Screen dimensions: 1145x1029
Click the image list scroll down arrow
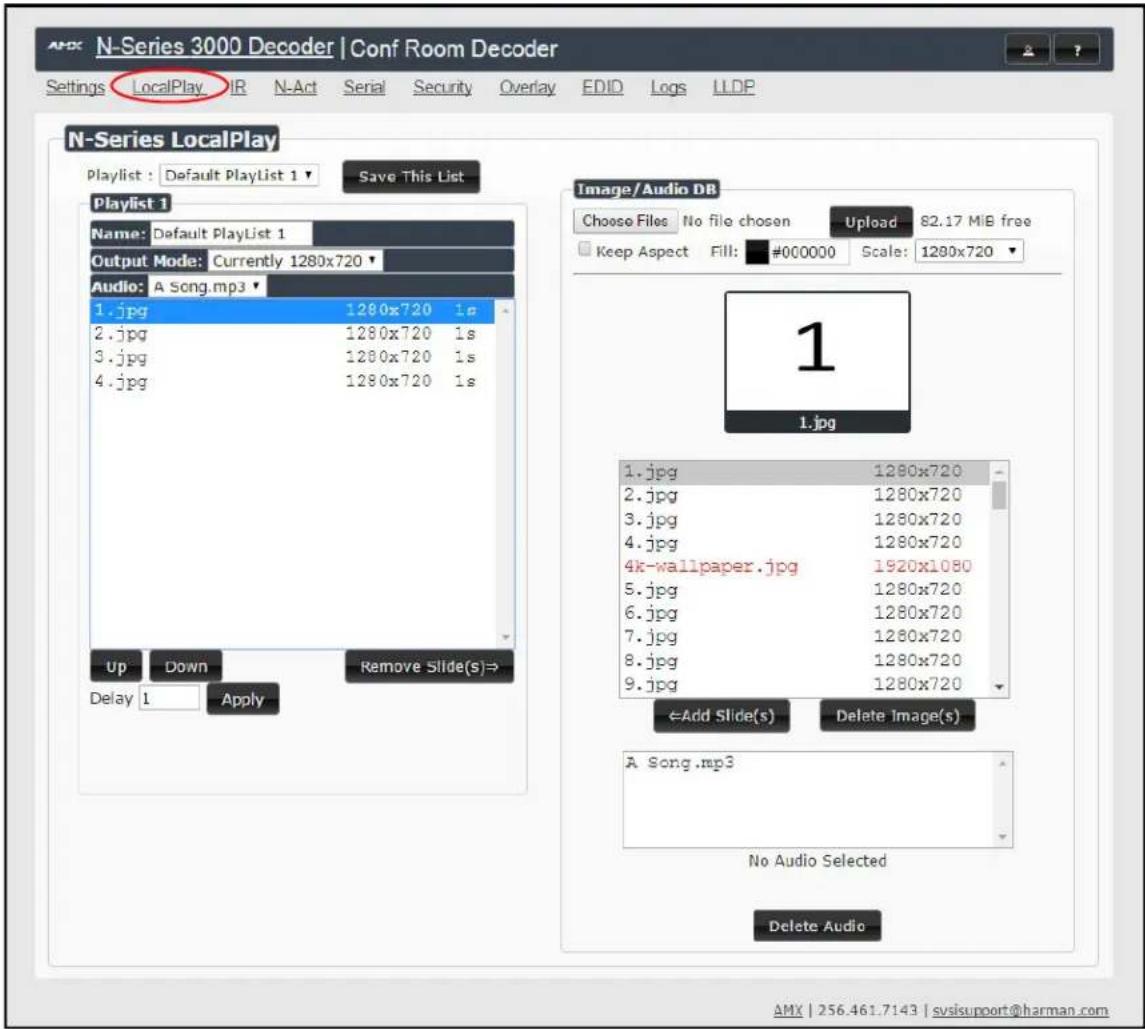point(999,687)
